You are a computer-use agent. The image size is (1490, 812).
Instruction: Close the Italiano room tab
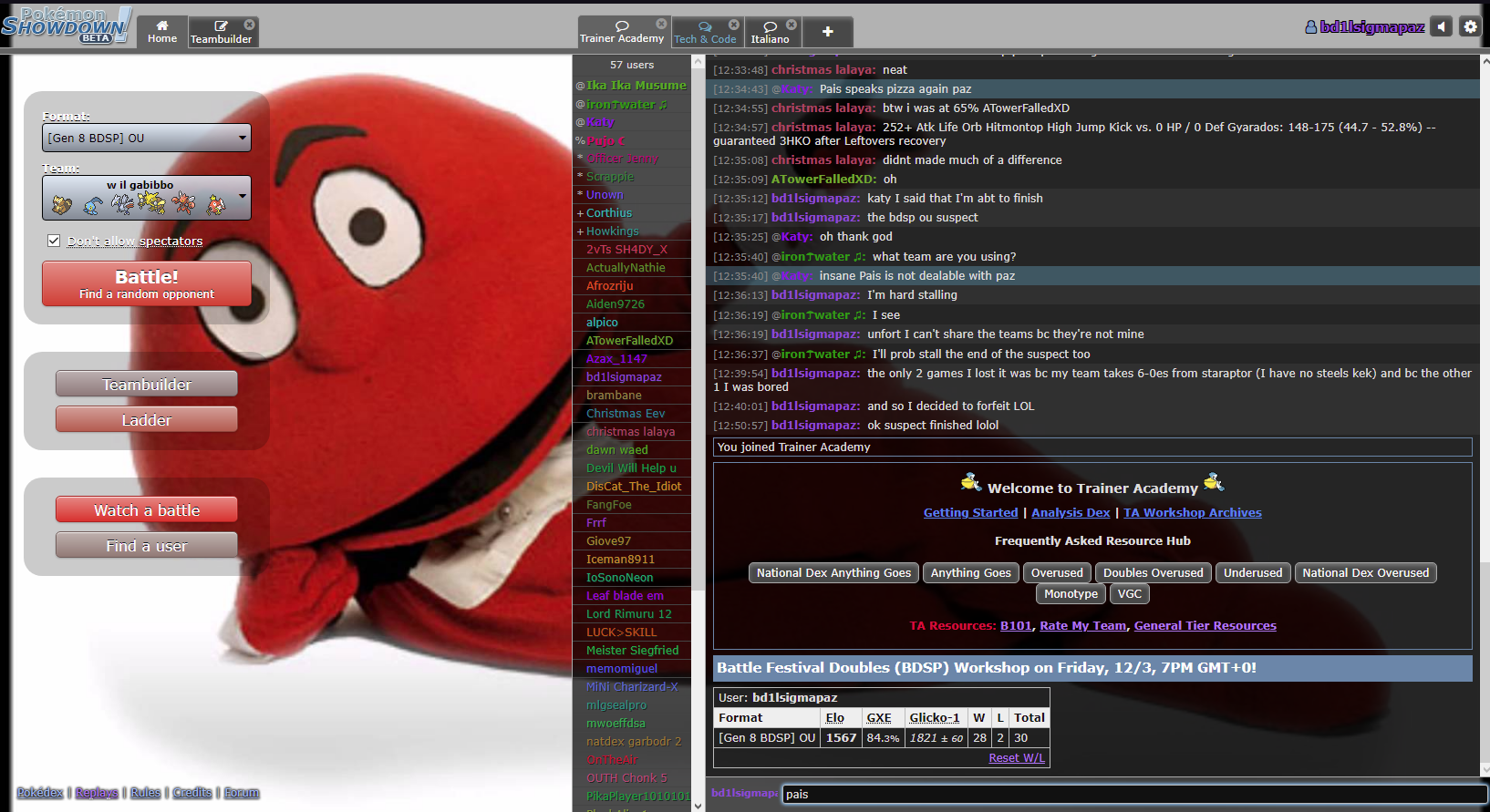pyautogui.click(x=792, y=24)
